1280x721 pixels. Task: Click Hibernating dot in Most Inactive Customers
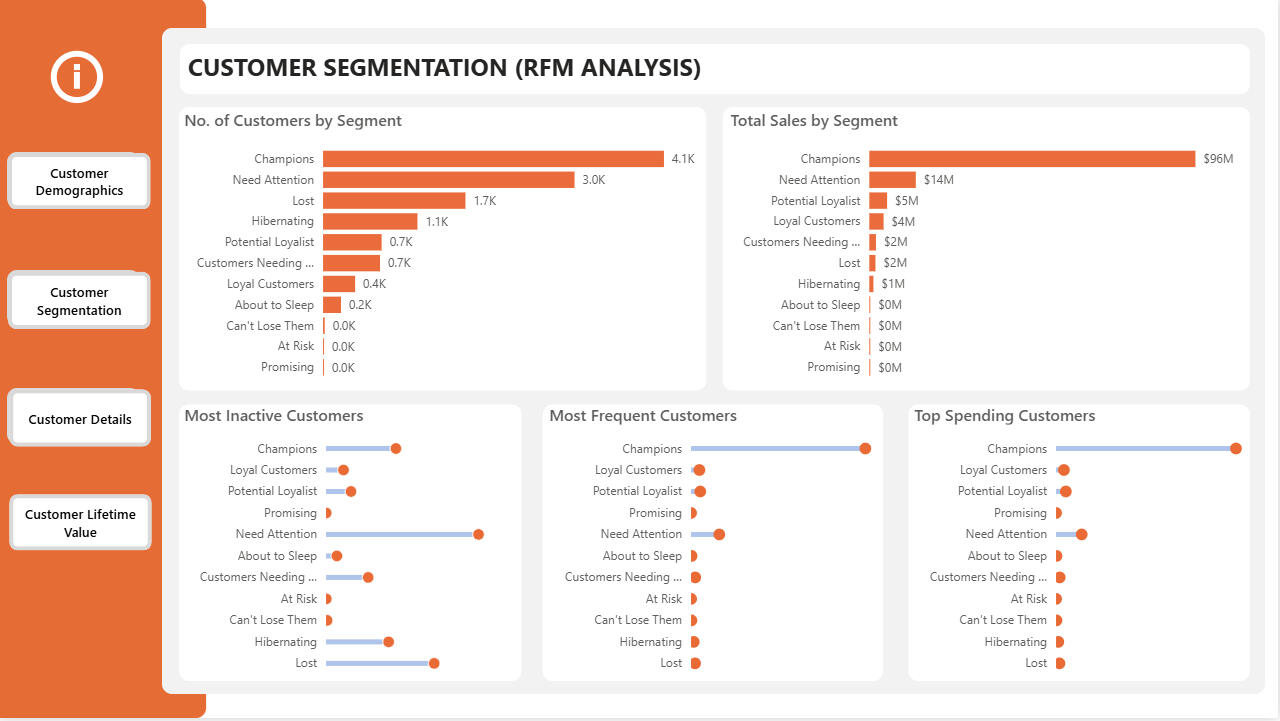(x=388, y=642)
